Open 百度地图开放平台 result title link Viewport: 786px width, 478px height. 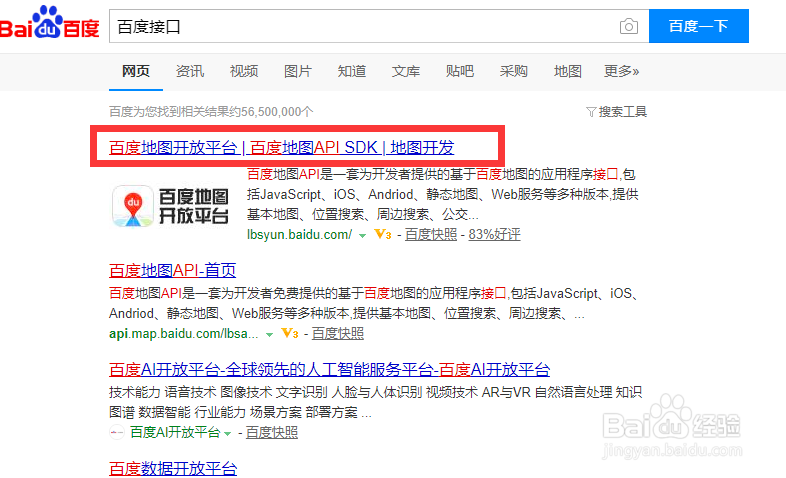click(282, 147)
